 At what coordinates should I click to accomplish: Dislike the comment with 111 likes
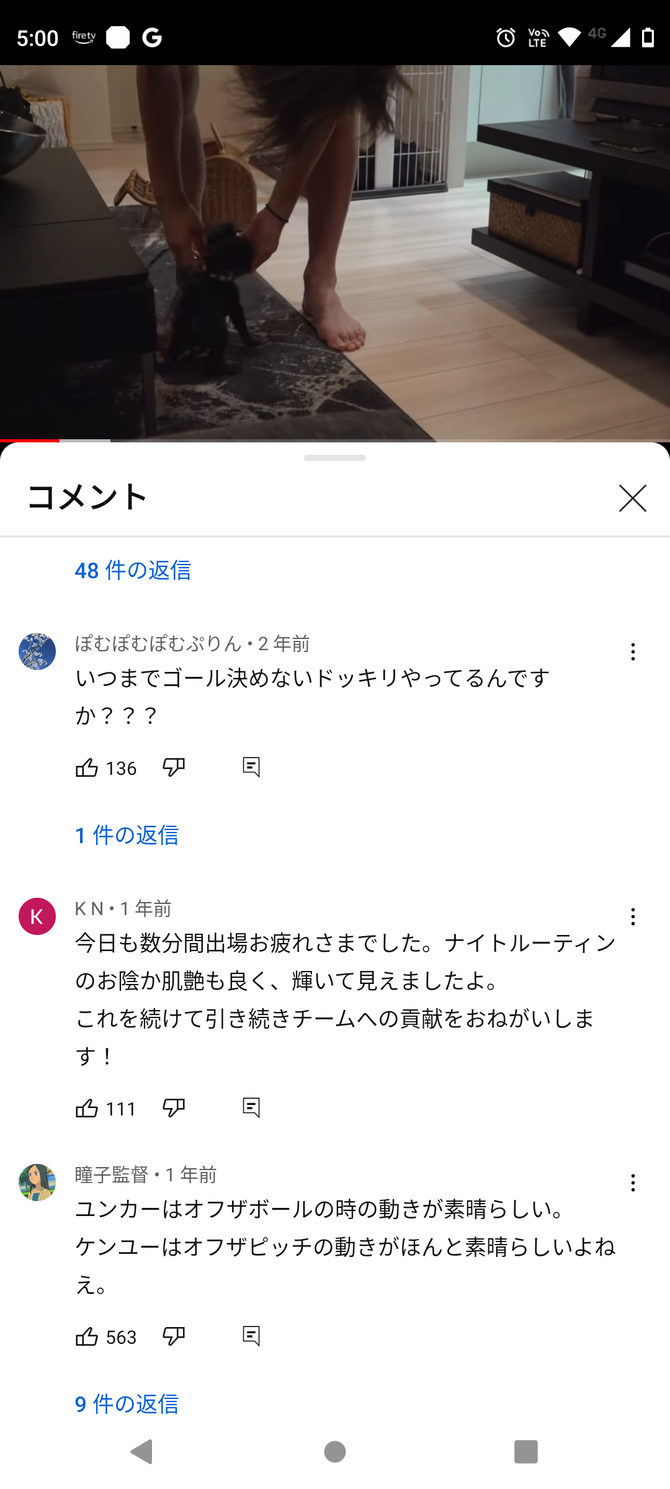point(174,1108)
